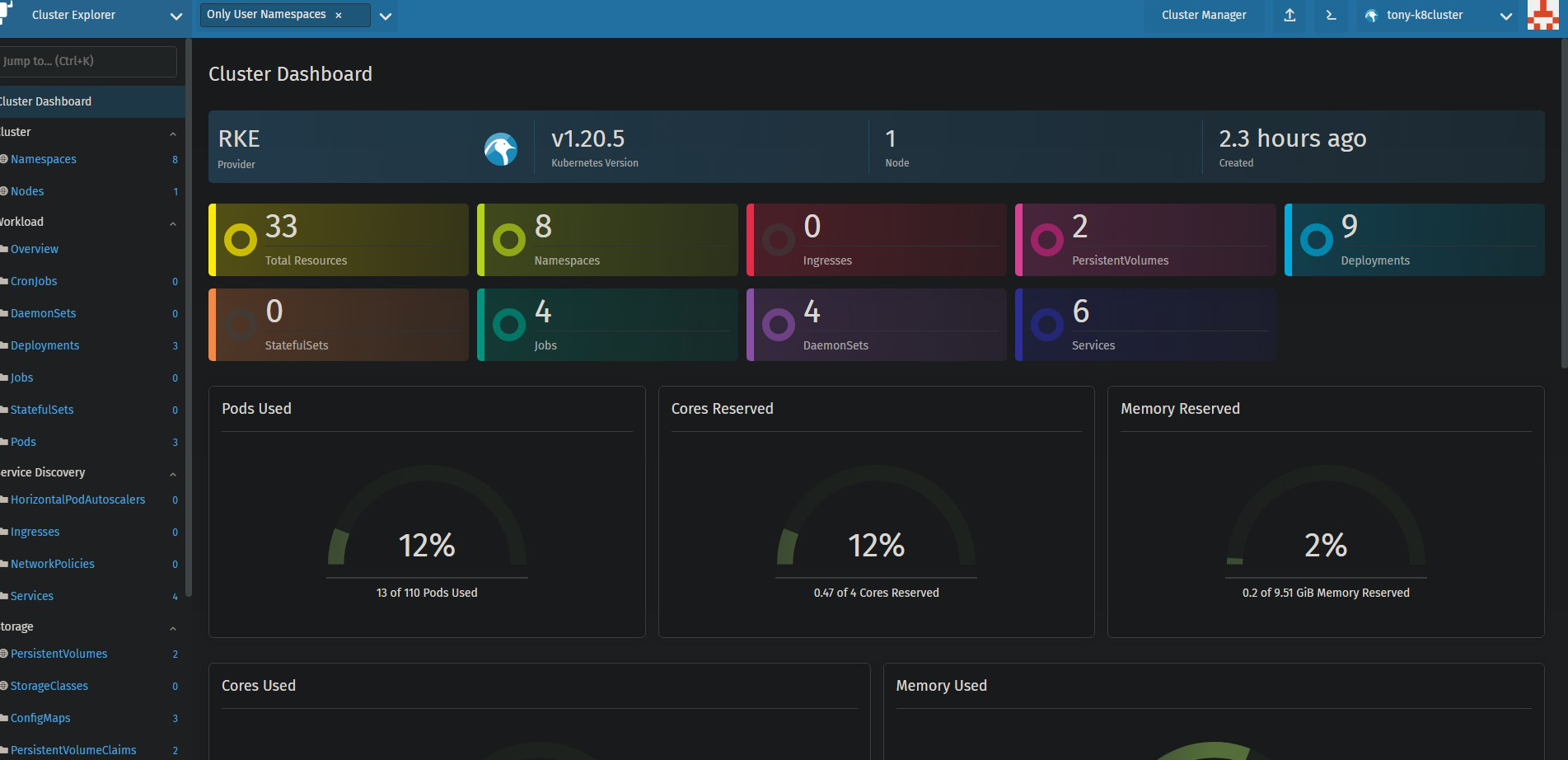Click the Total Resources label on its card
The width and height of the screenshot is (1568, 760).
click(306, 260)
